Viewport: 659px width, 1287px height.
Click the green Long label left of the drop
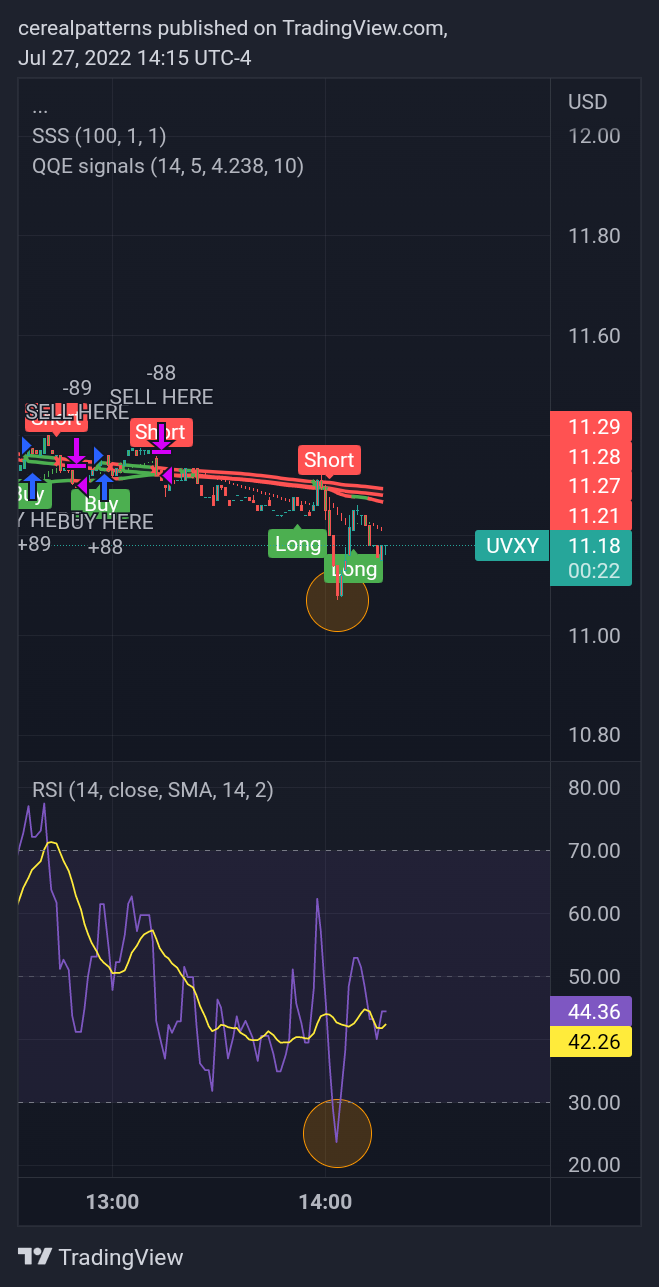(298, 544)
